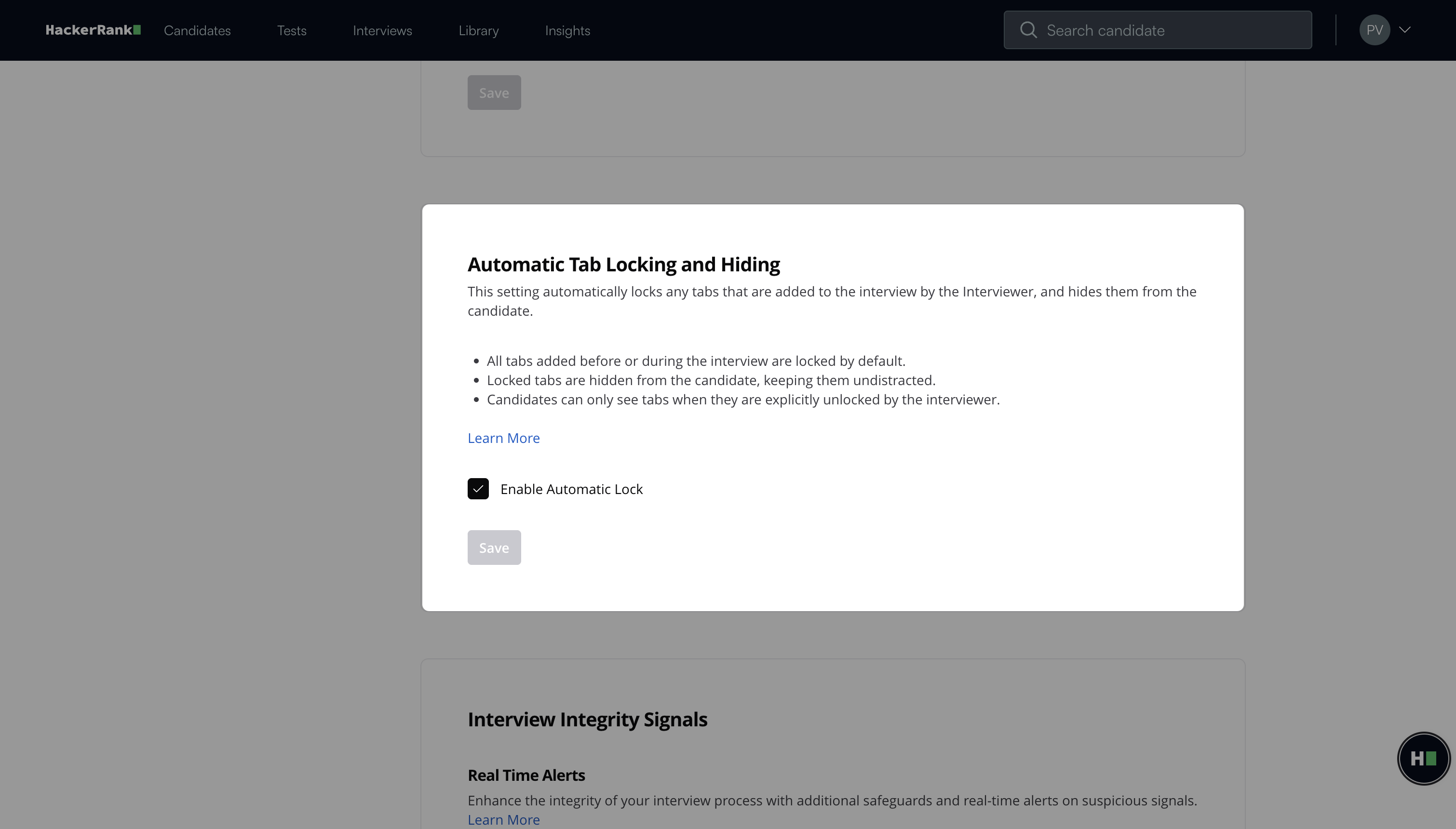Click the Interview Integrity Signals heading

(587, 720)
